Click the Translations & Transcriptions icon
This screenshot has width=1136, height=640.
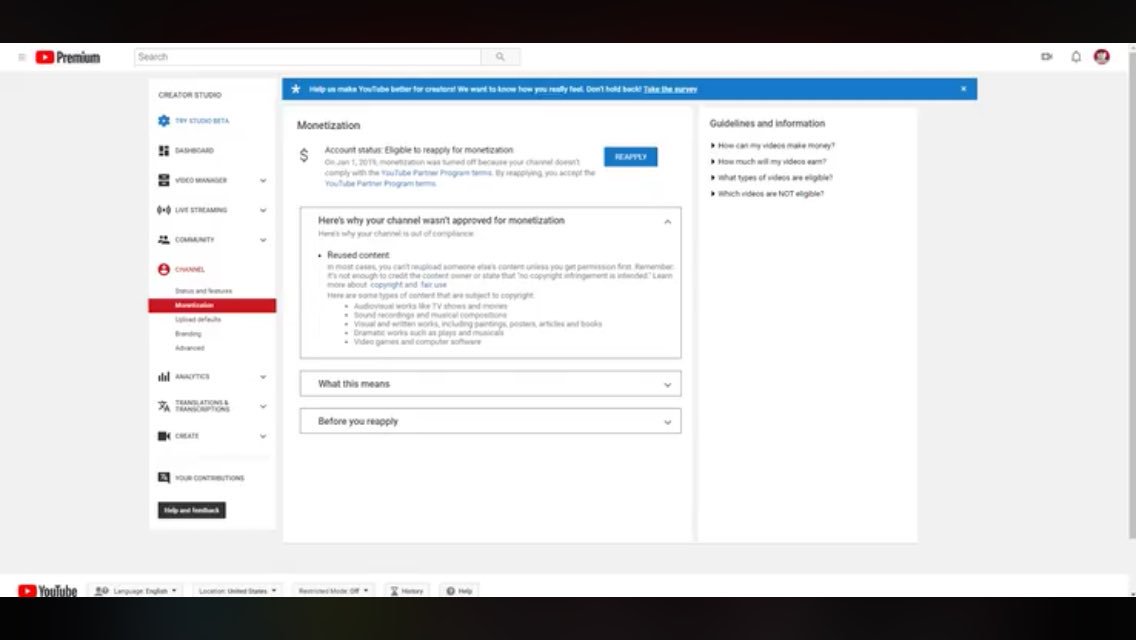[x=164, y=407]
